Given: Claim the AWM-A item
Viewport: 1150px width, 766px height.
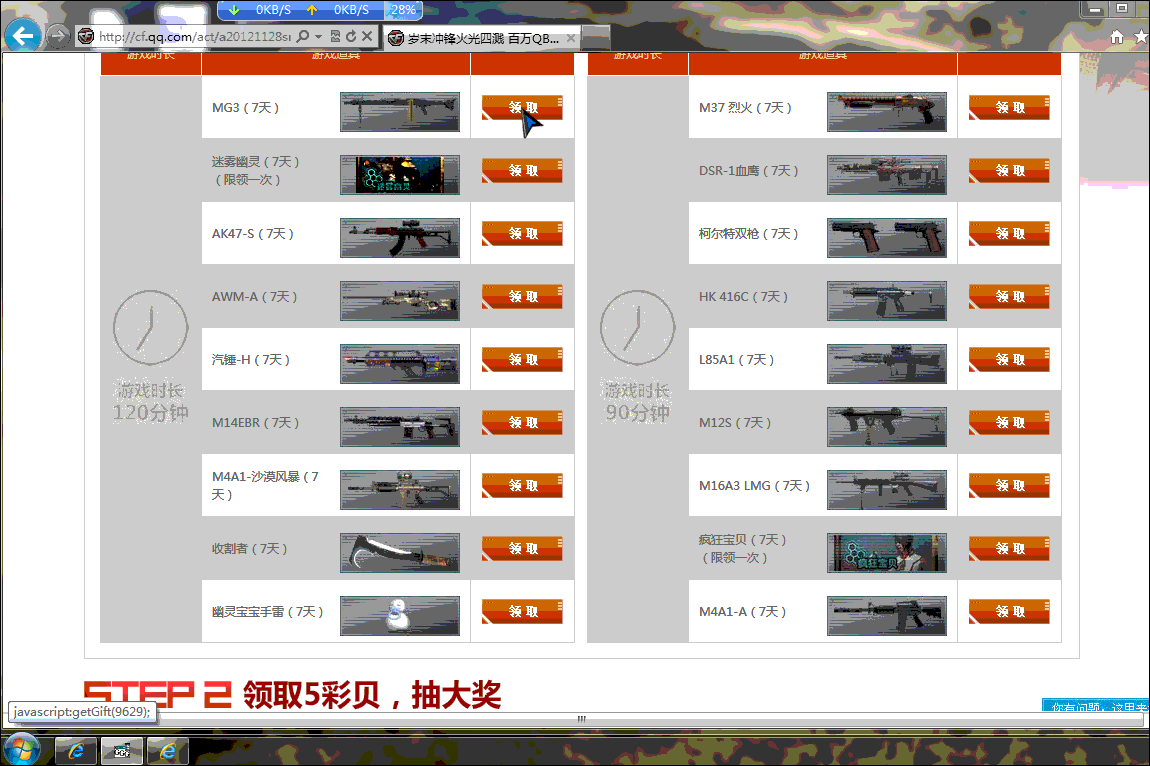Looking at the screenshot, I should tap(522, 296).
